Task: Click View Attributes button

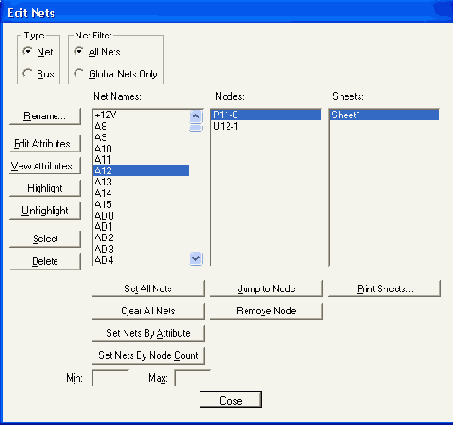Action: (x=45, y=166)
